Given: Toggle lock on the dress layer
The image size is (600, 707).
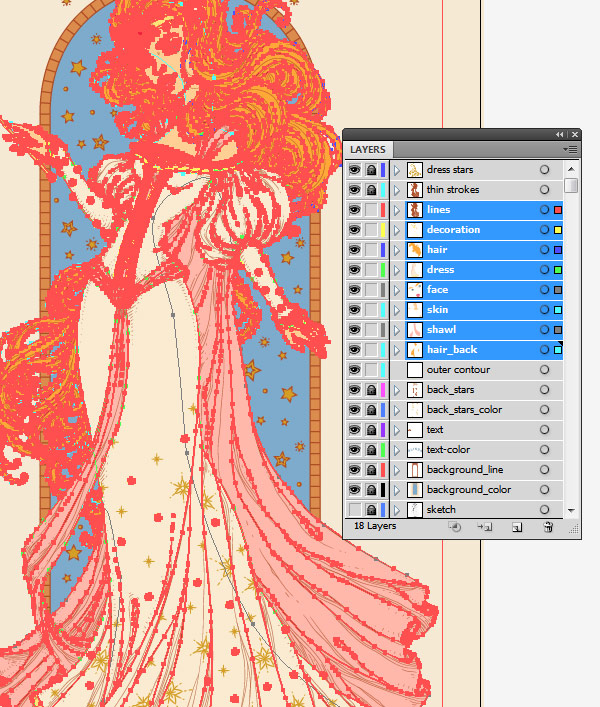Looking at the screenshot, I should tap(370, 270).
